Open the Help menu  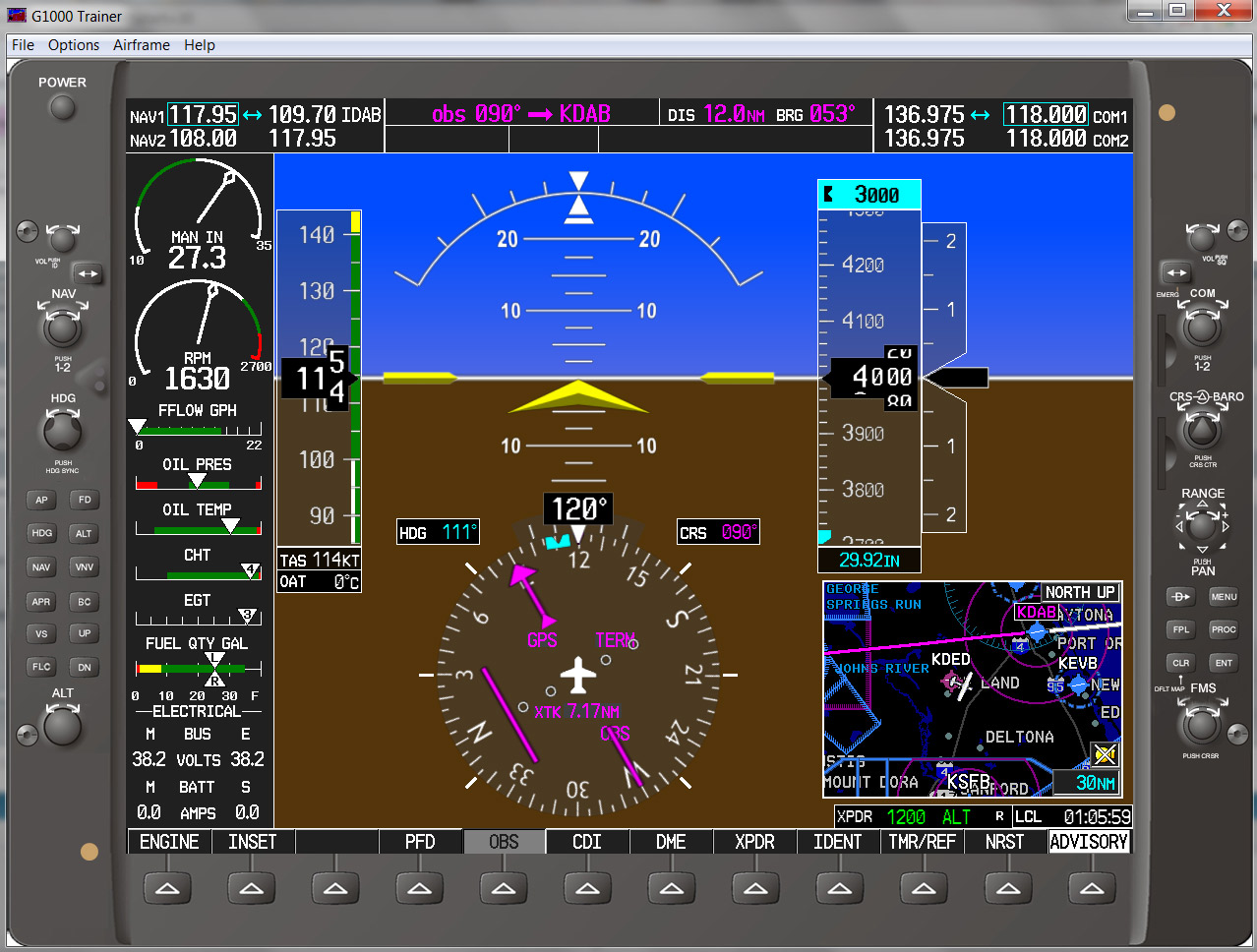click(199, 45)
